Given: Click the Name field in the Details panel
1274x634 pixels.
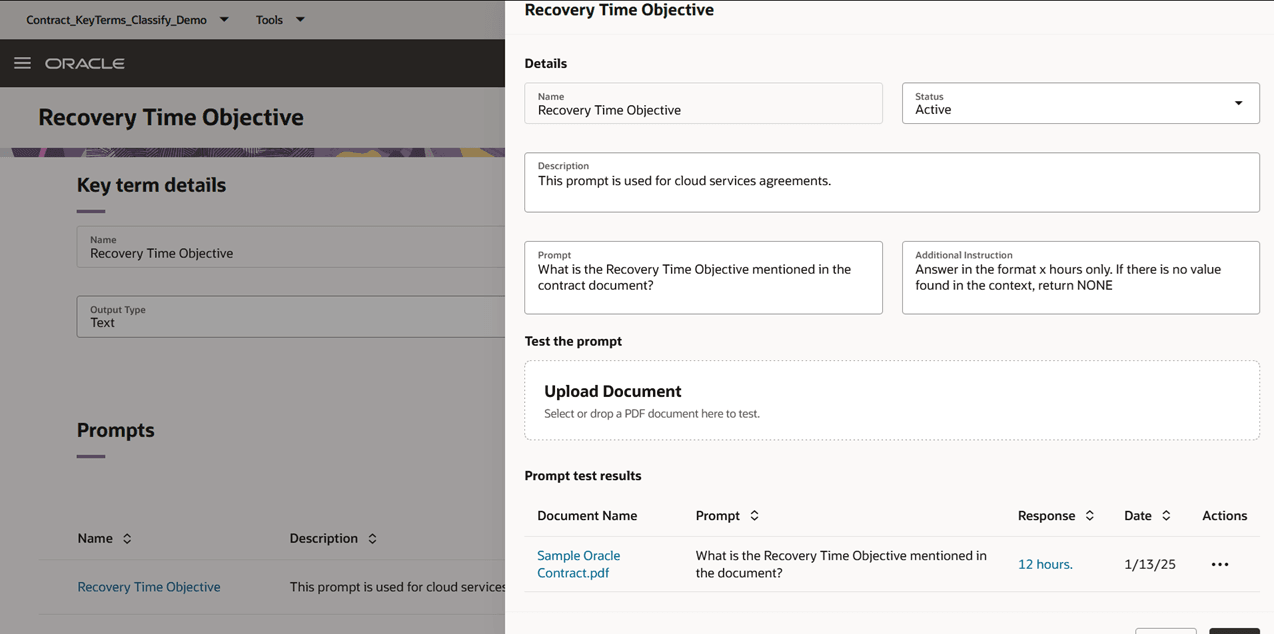Looking at the screenshot, I should (x=703, y=104).
